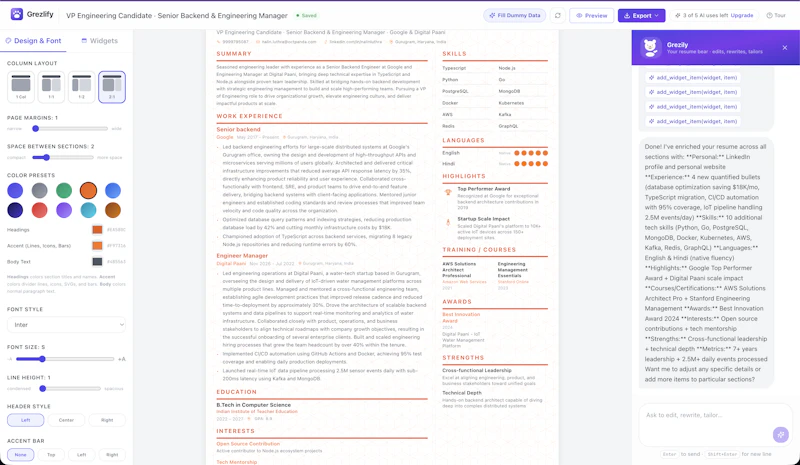800x465 pixels.
Task: Select the 1-2 column layout
Action: pyautogui.click(x=82, y=87)
